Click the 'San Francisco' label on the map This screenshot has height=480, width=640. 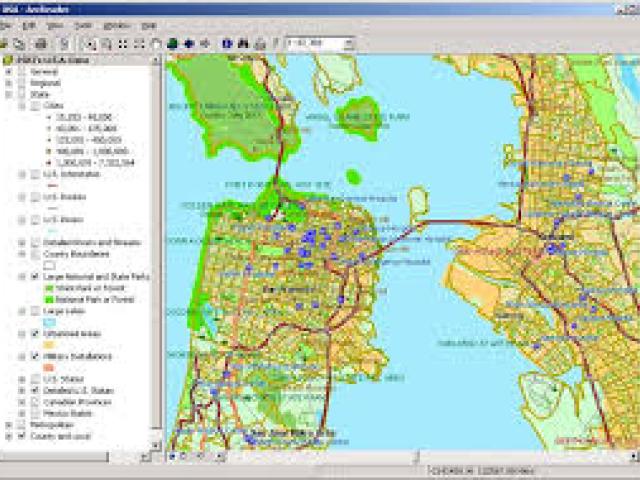point(289,290)
